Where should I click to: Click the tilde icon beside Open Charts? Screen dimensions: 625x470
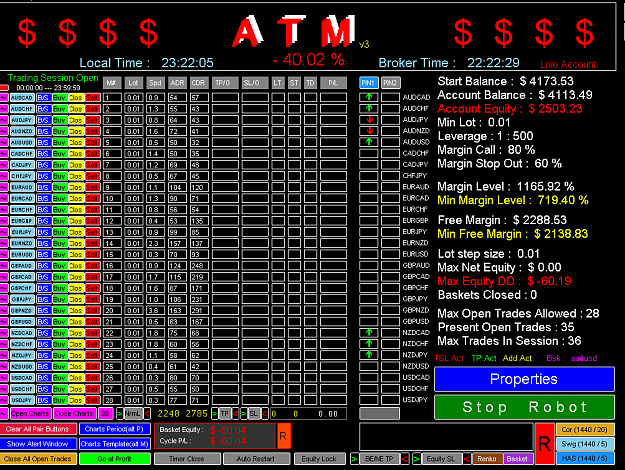pos(4,413)
